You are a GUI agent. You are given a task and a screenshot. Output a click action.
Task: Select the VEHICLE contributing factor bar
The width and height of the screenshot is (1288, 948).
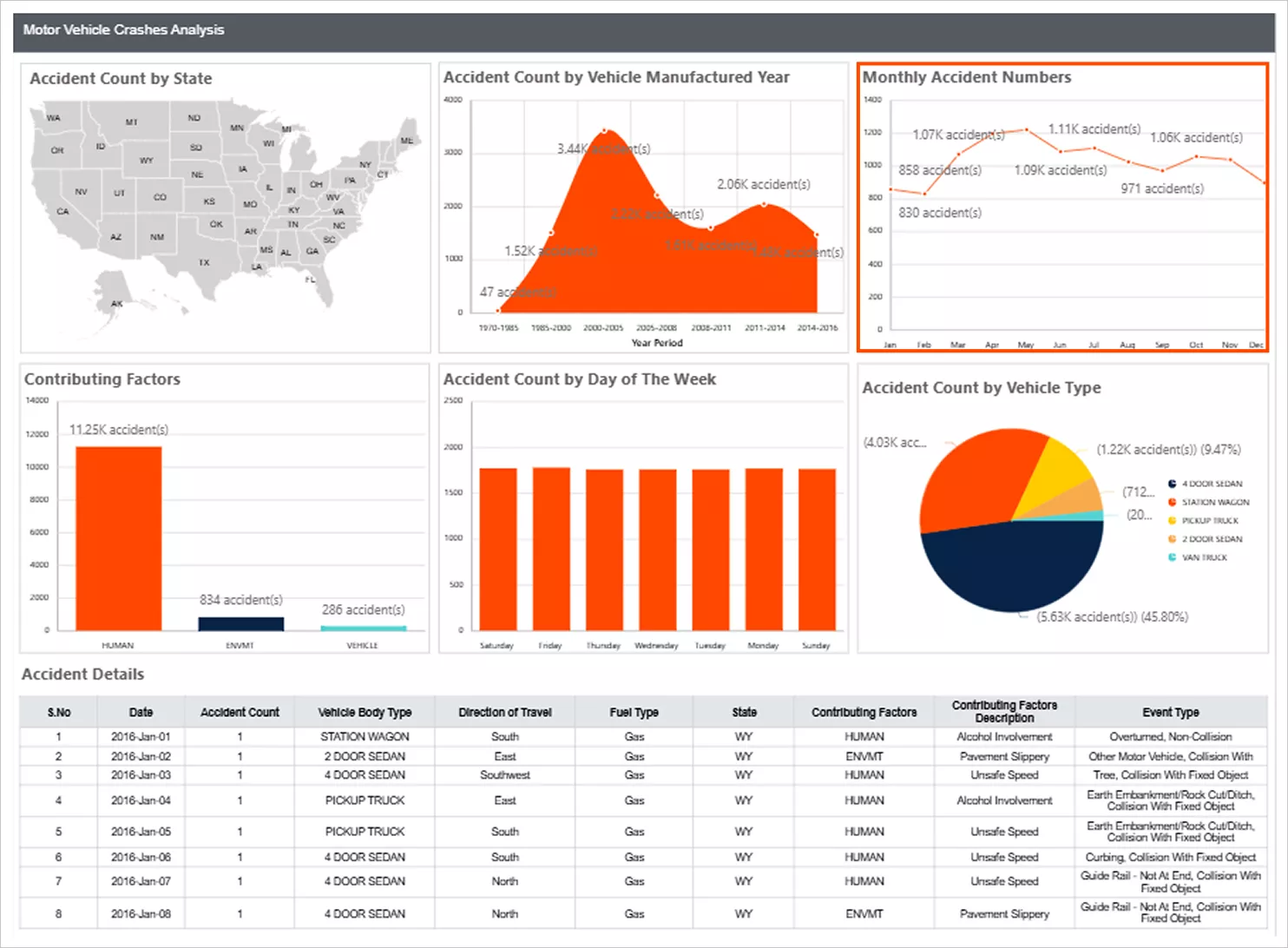point(363,628)
